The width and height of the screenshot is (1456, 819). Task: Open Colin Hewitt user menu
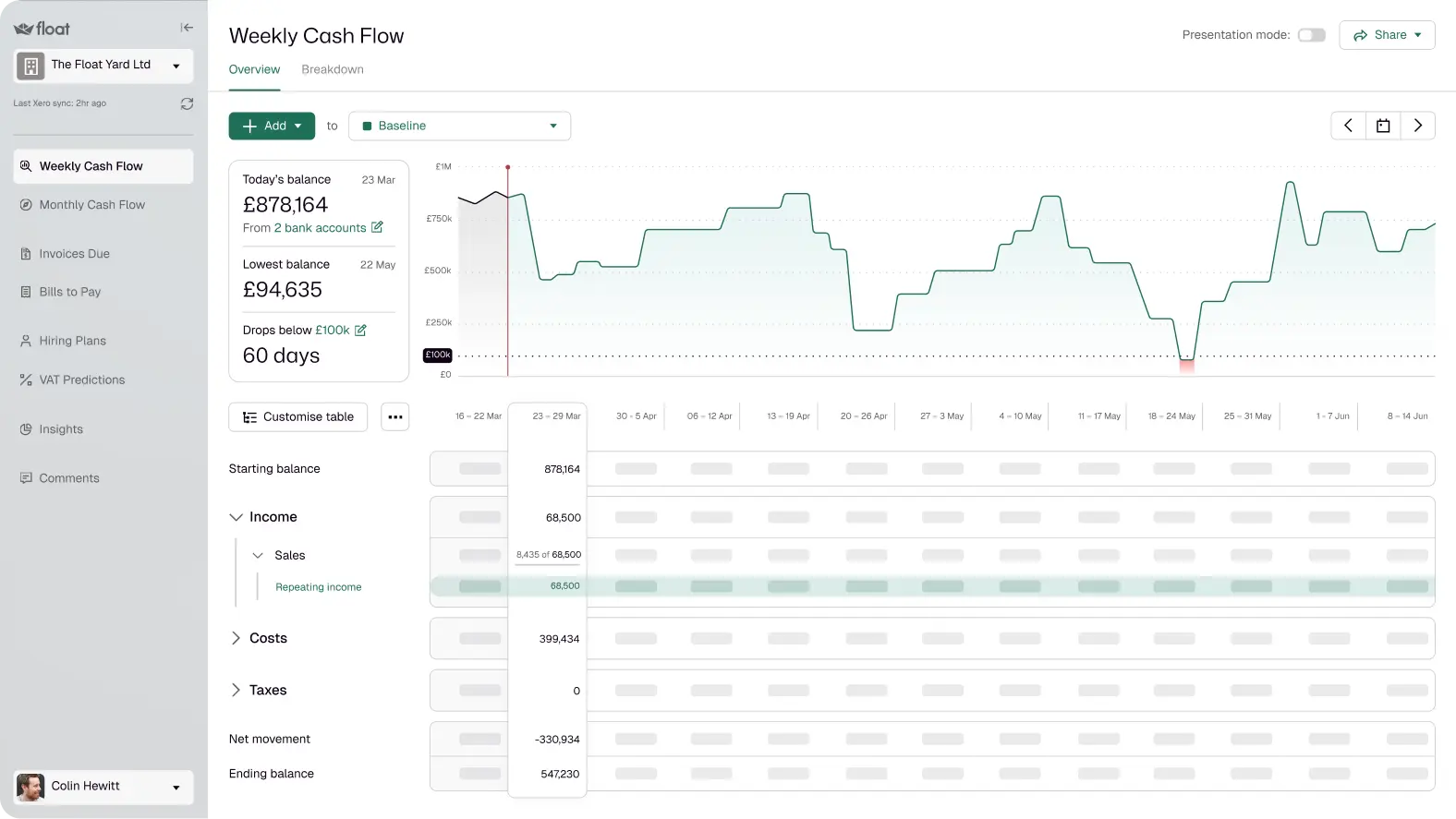tap(103, 787)
